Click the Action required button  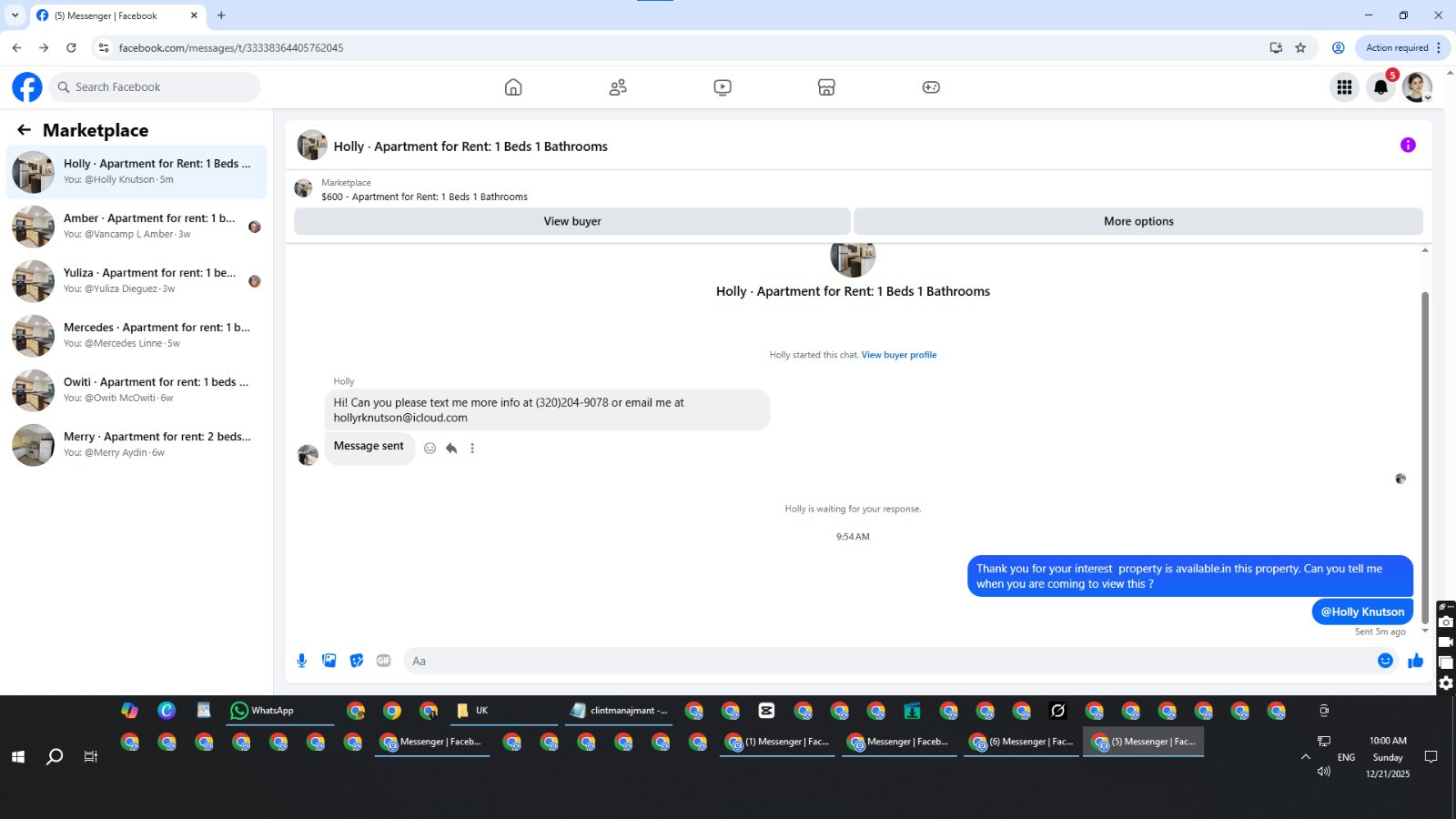(x=1396, y=47)
